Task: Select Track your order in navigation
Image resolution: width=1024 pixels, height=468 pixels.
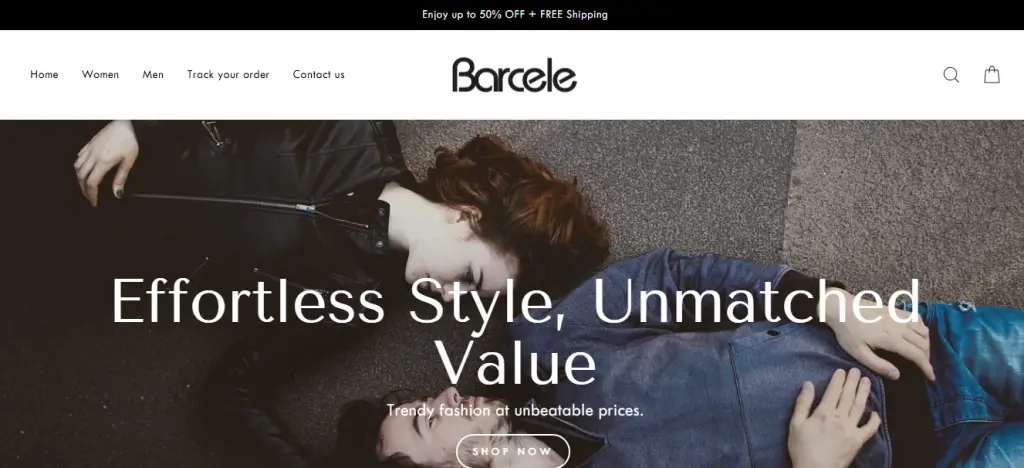Action: (228, 74)
